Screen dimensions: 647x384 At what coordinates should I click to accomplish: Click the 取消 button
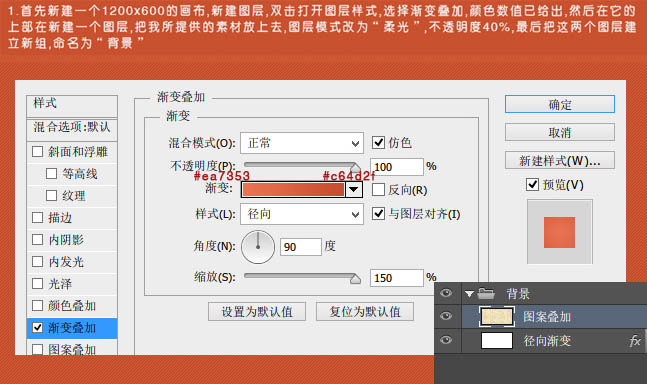560,132
